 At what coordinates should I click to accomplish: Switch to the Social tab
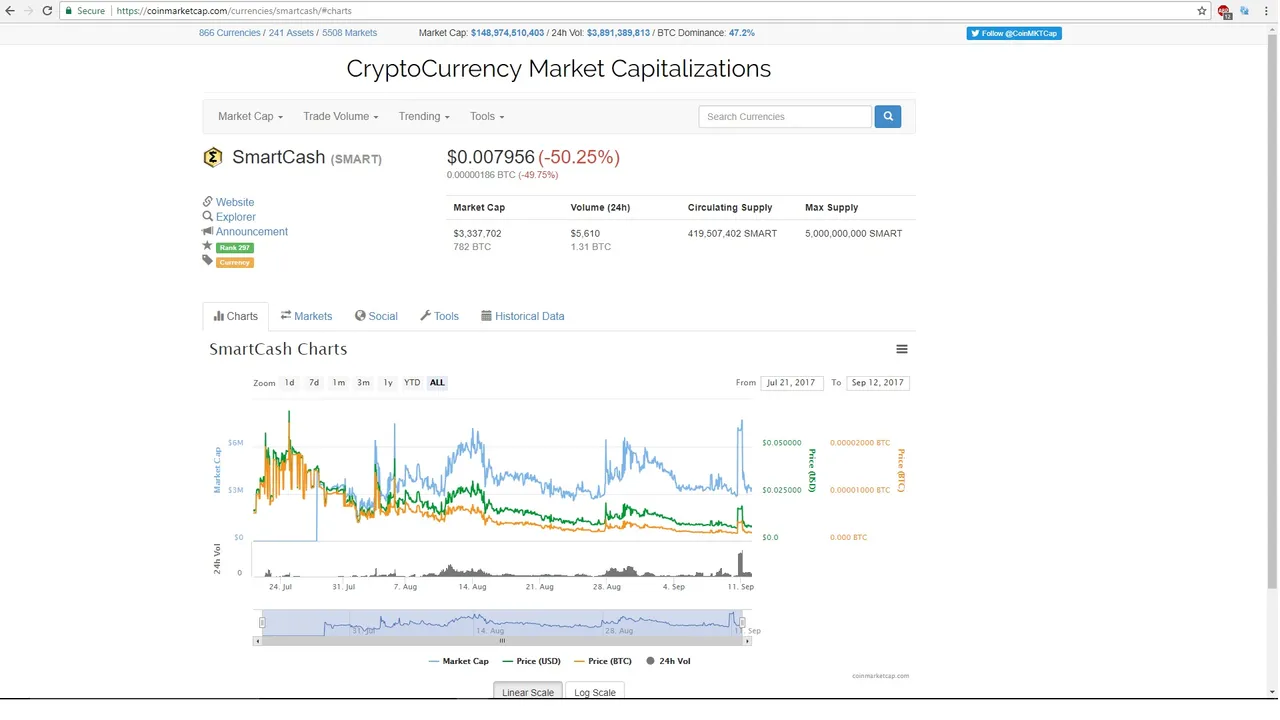[376, 316]
